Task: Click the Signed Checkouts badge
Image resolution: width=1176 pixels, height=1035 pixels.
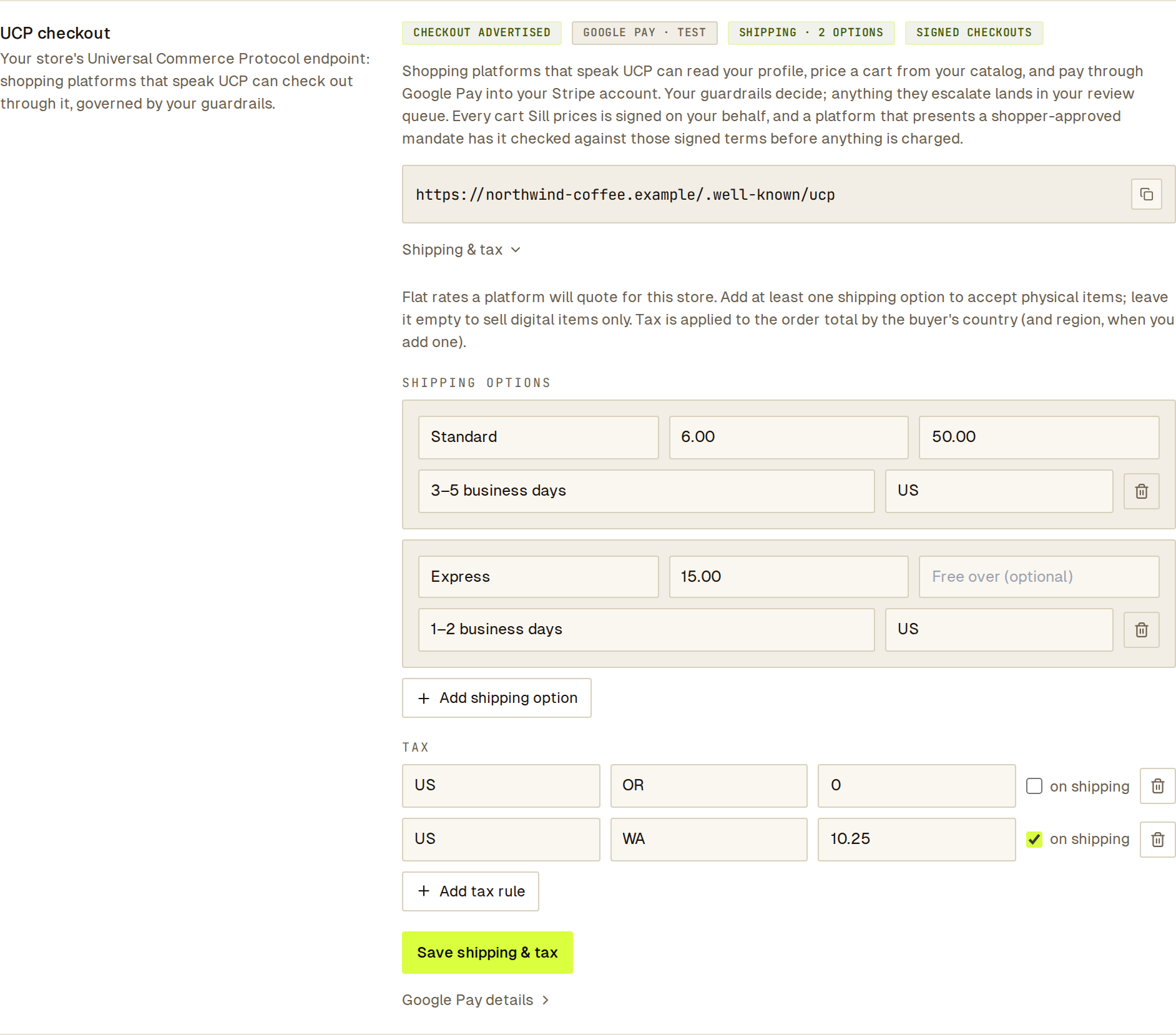Action: tap(974, 32)
